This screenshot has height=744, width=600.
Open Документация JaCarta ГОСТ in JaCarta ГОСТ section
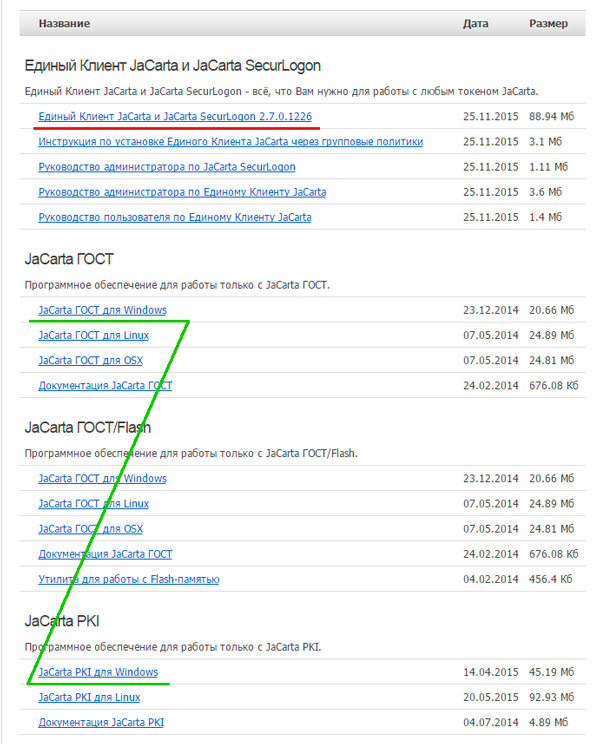pos(105,385)
